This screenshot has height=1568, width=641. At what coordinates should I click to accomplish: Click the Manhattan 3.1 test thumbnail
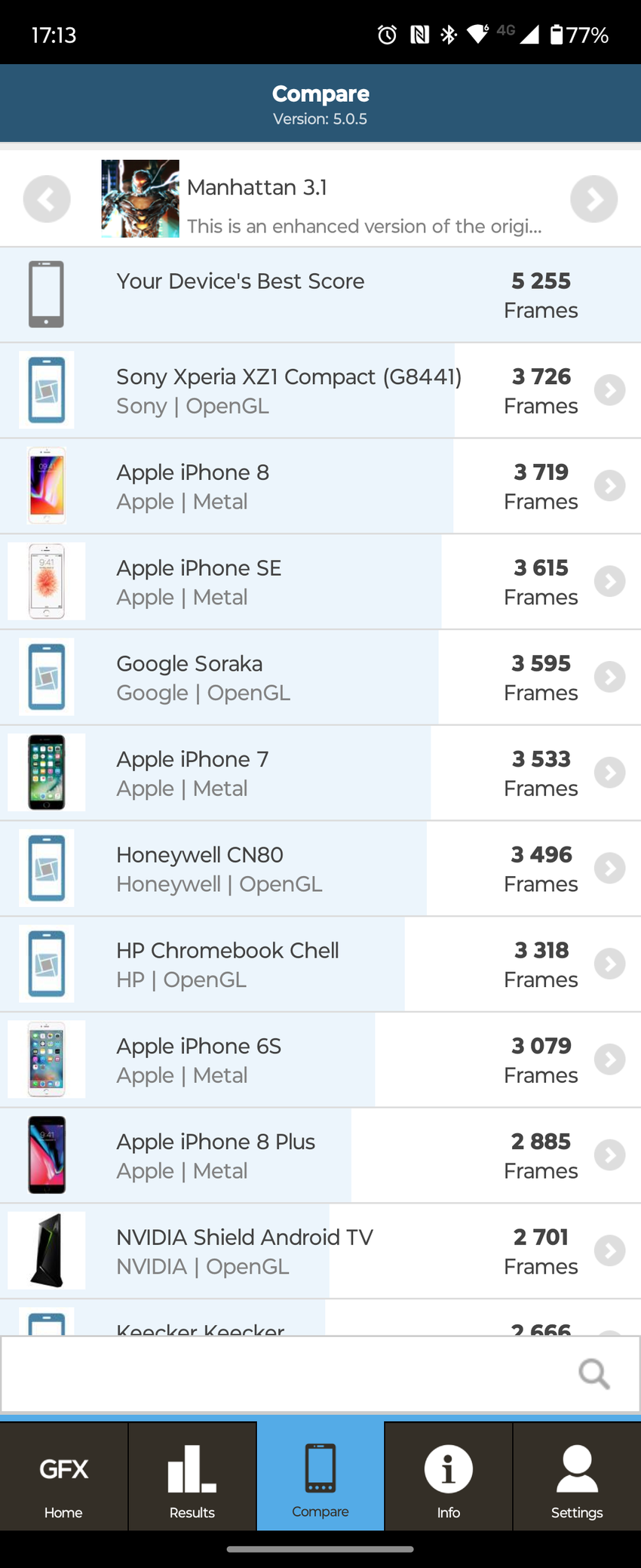140,198
